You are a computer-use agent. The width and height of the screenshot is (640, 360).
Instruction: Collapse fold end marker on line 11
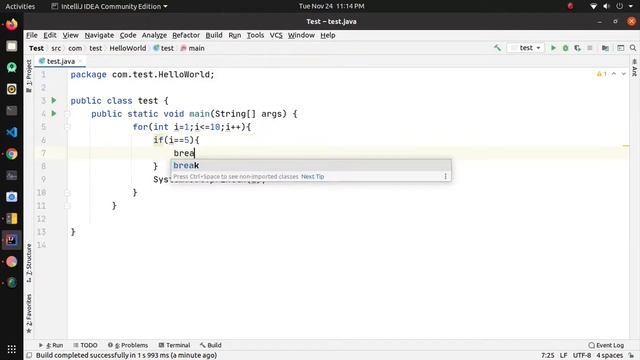click(67, 206)
